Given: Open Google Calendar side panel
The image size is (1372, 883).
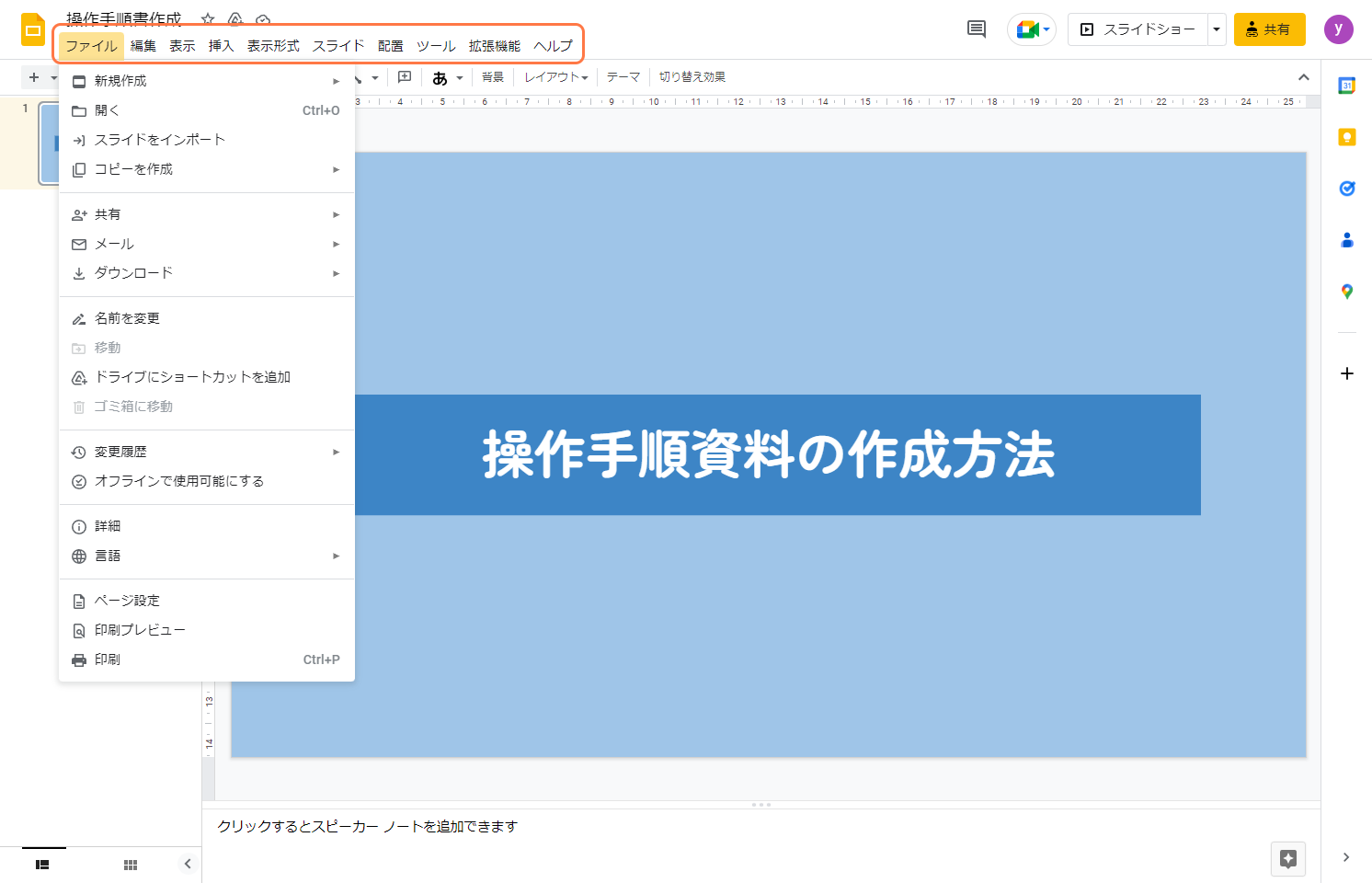Looking at the screenshot, I should [x=1347, y=86].
